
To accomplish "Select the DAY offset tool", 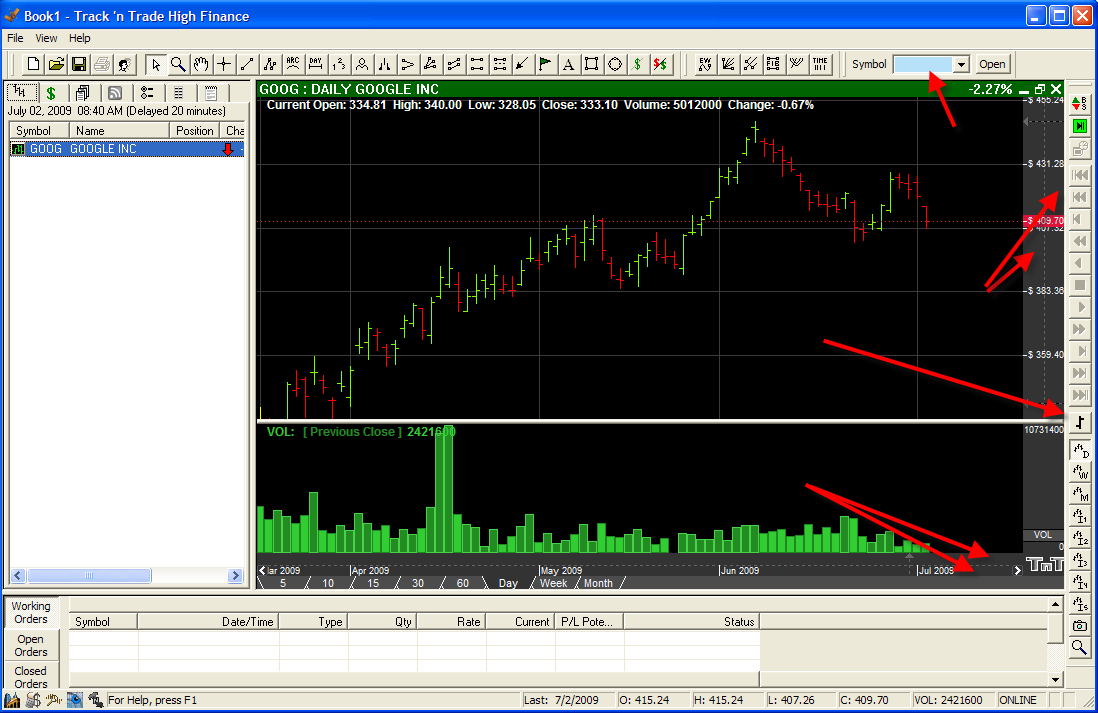I will pos(316,64).
